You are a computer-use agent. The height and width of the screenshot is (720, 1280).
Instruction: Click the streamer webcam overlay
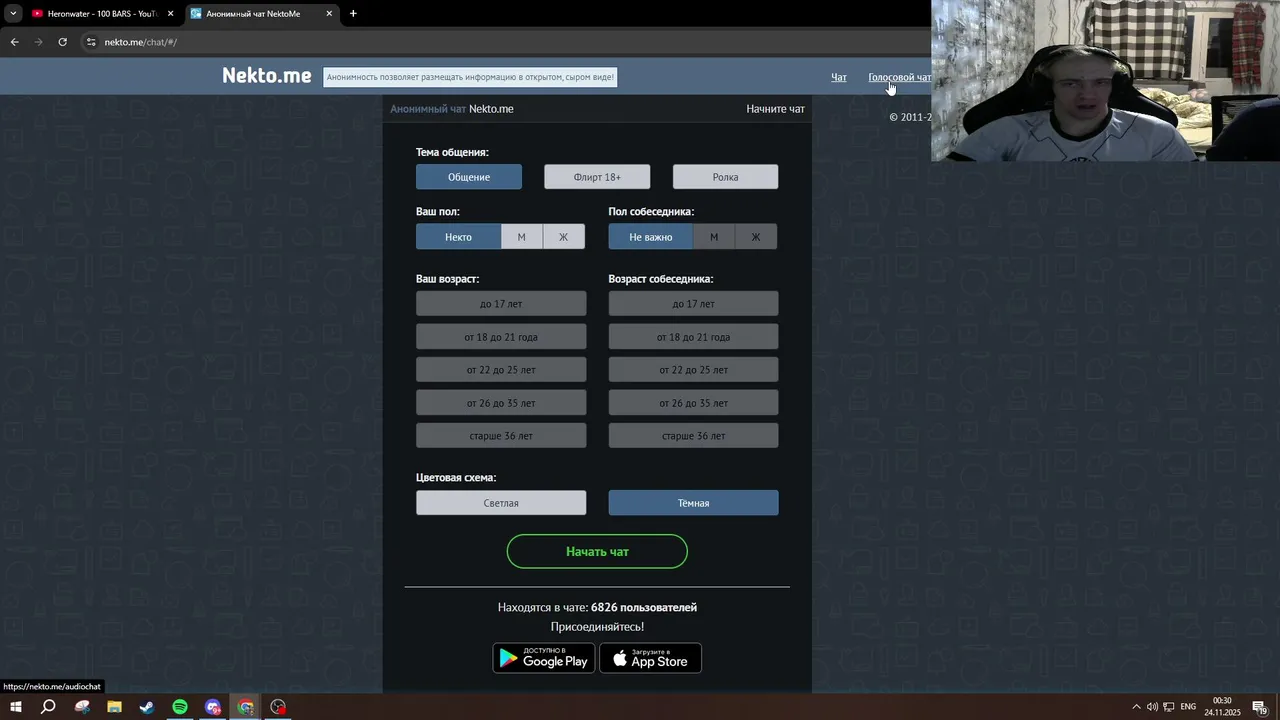[x=1105, y=80]
